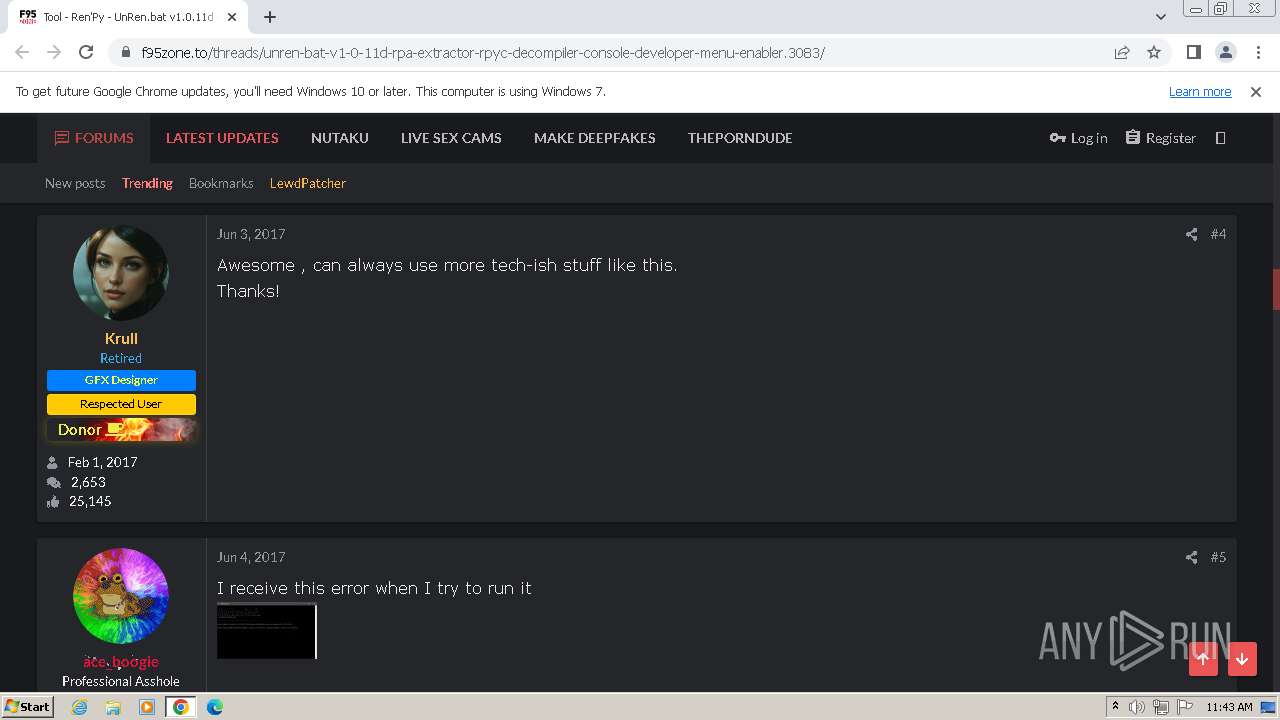
Task: Click the Log in link
Action: pyautogui.click(x=1079, y=138)
